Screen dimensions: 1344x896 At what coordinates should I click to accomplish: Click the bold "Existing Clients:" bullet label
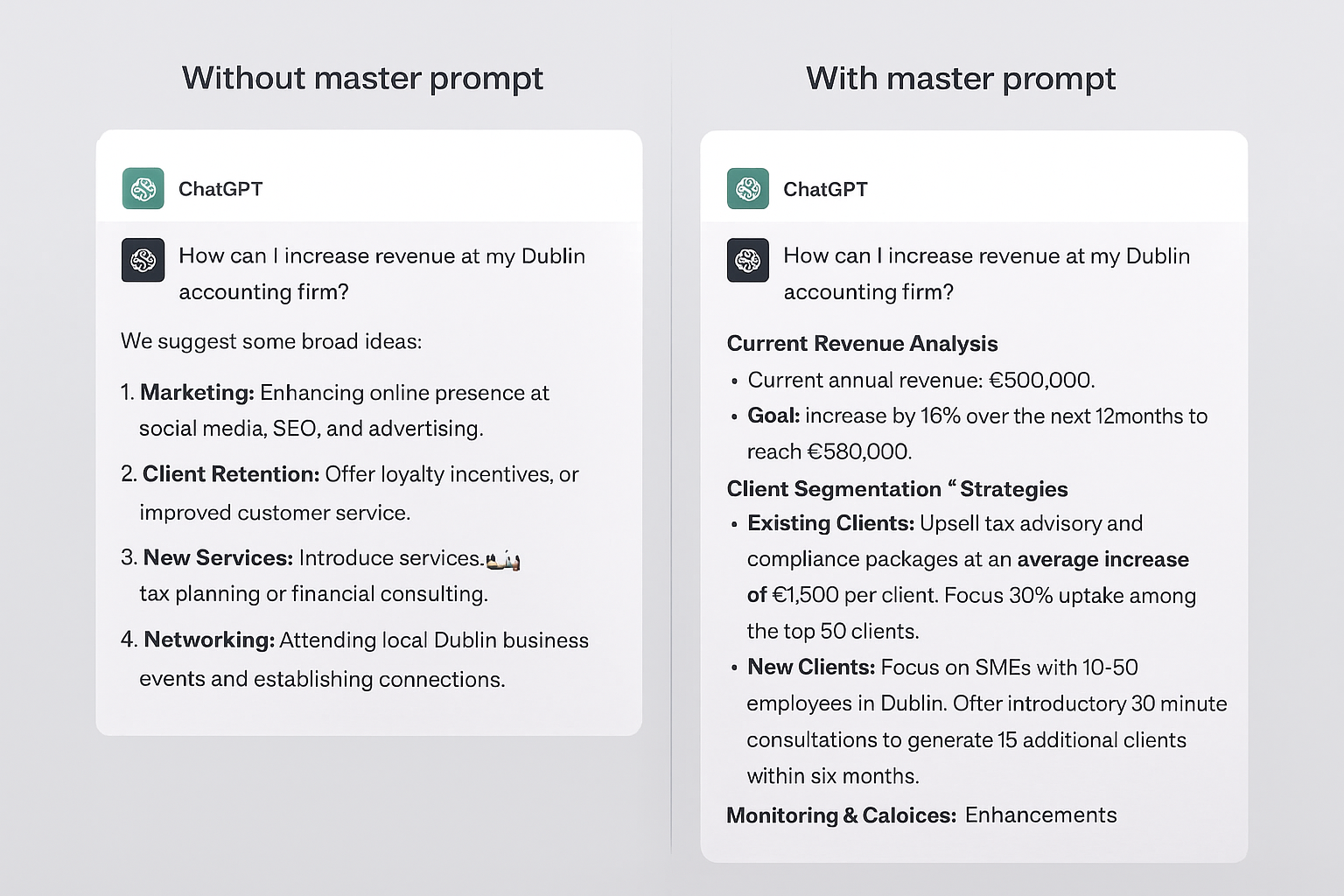tap(830, 523)
